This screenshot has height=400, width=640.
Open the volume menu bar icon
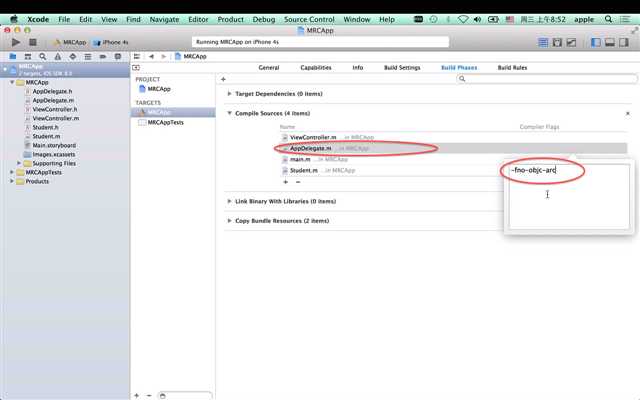pyautogui.click(x=477, y=19)
